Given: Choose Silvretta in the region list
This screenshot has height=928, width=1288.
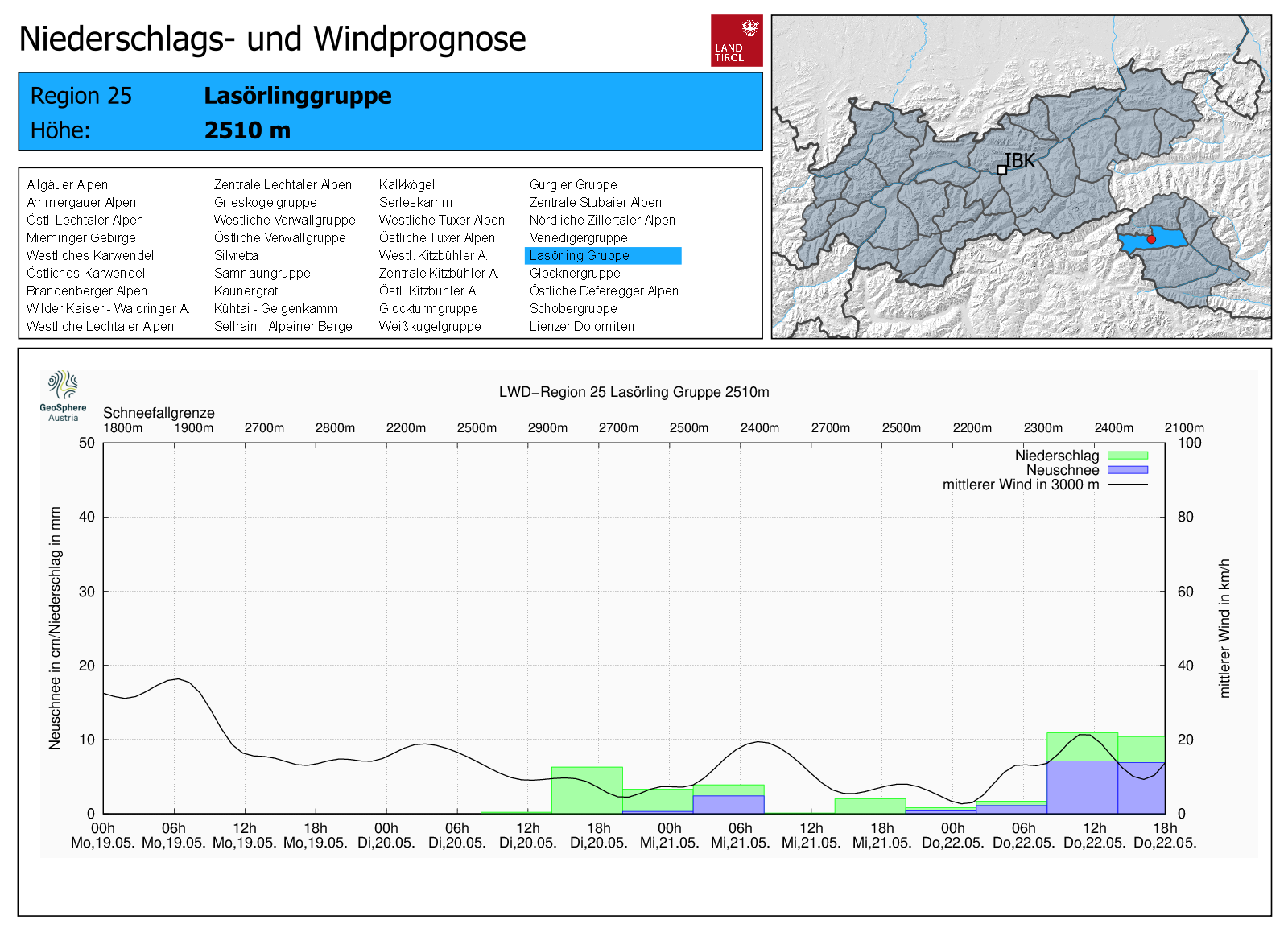Looking at the screenshot, I should pyautogui.click(x=236, y=256).
